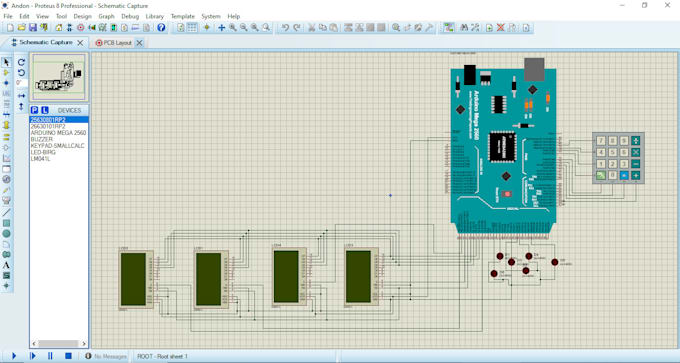
Task: Select the junction dot mode tool
Action: pos(7,83)
